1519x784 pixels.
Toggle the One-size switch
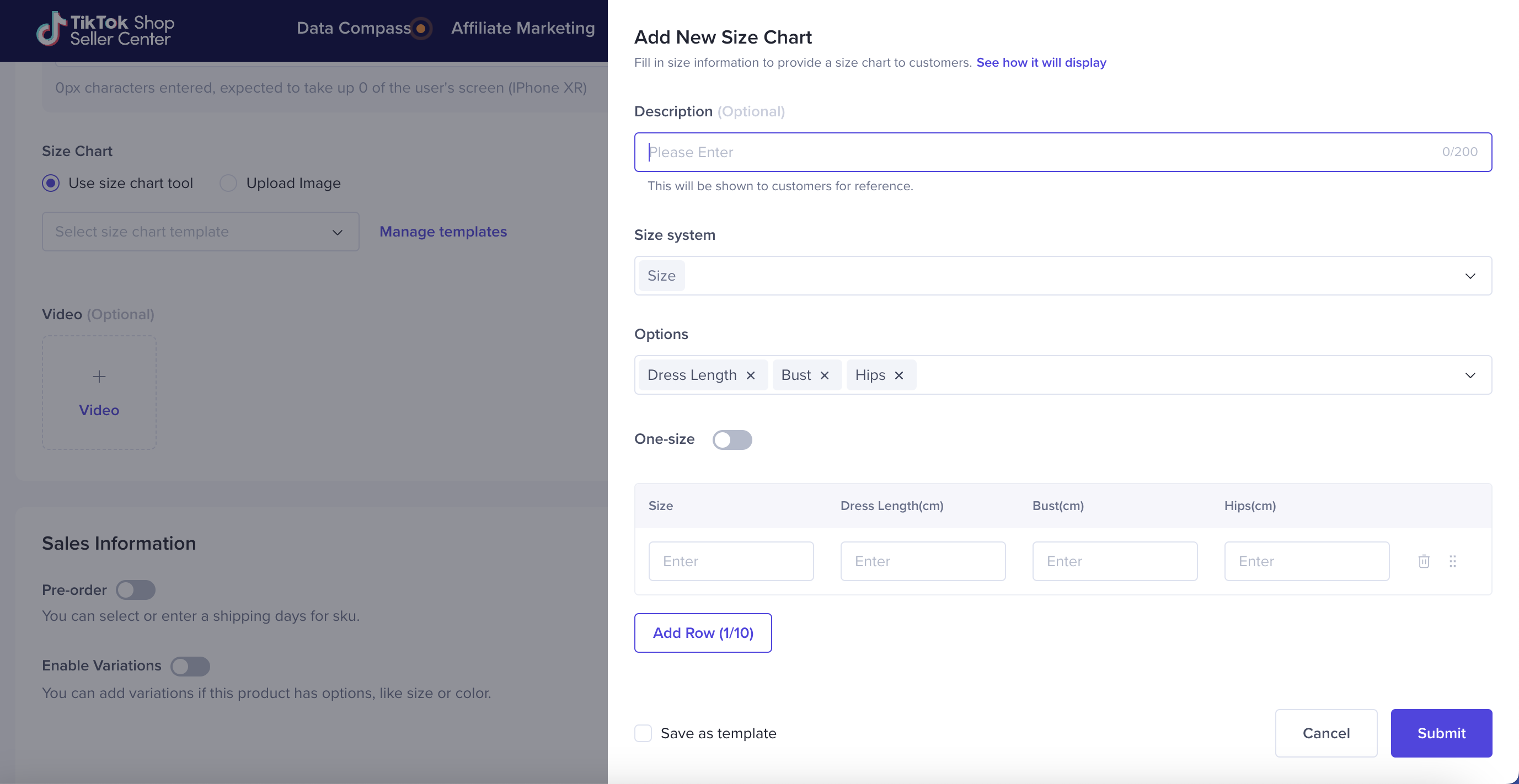pyautogui.click(x=732, y=440)
